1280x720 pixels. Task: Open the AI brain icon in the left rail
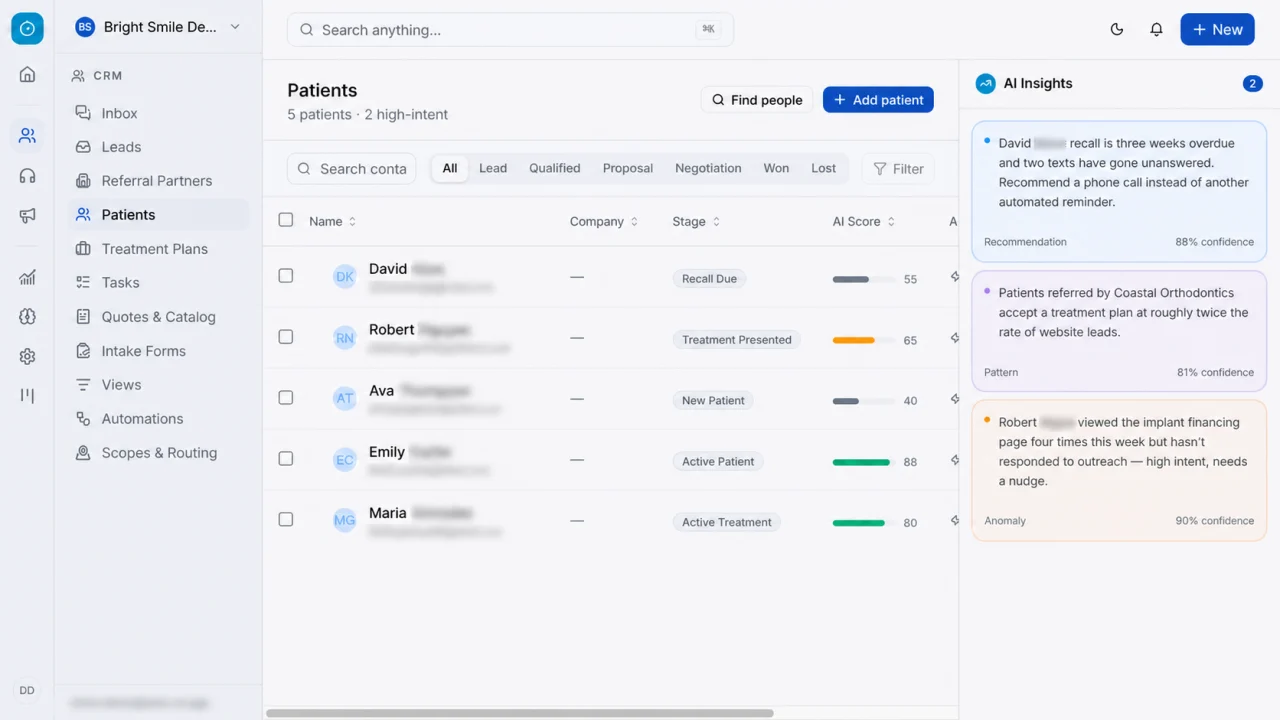tap(27, 317)
